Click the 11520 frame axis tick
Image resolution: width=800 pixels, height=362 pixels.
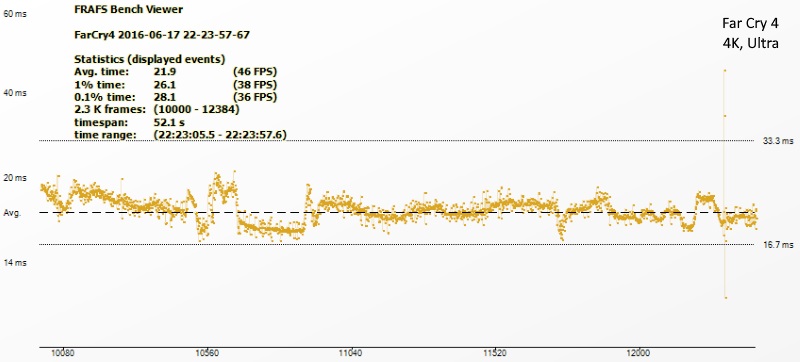click(x=494, y=353)
